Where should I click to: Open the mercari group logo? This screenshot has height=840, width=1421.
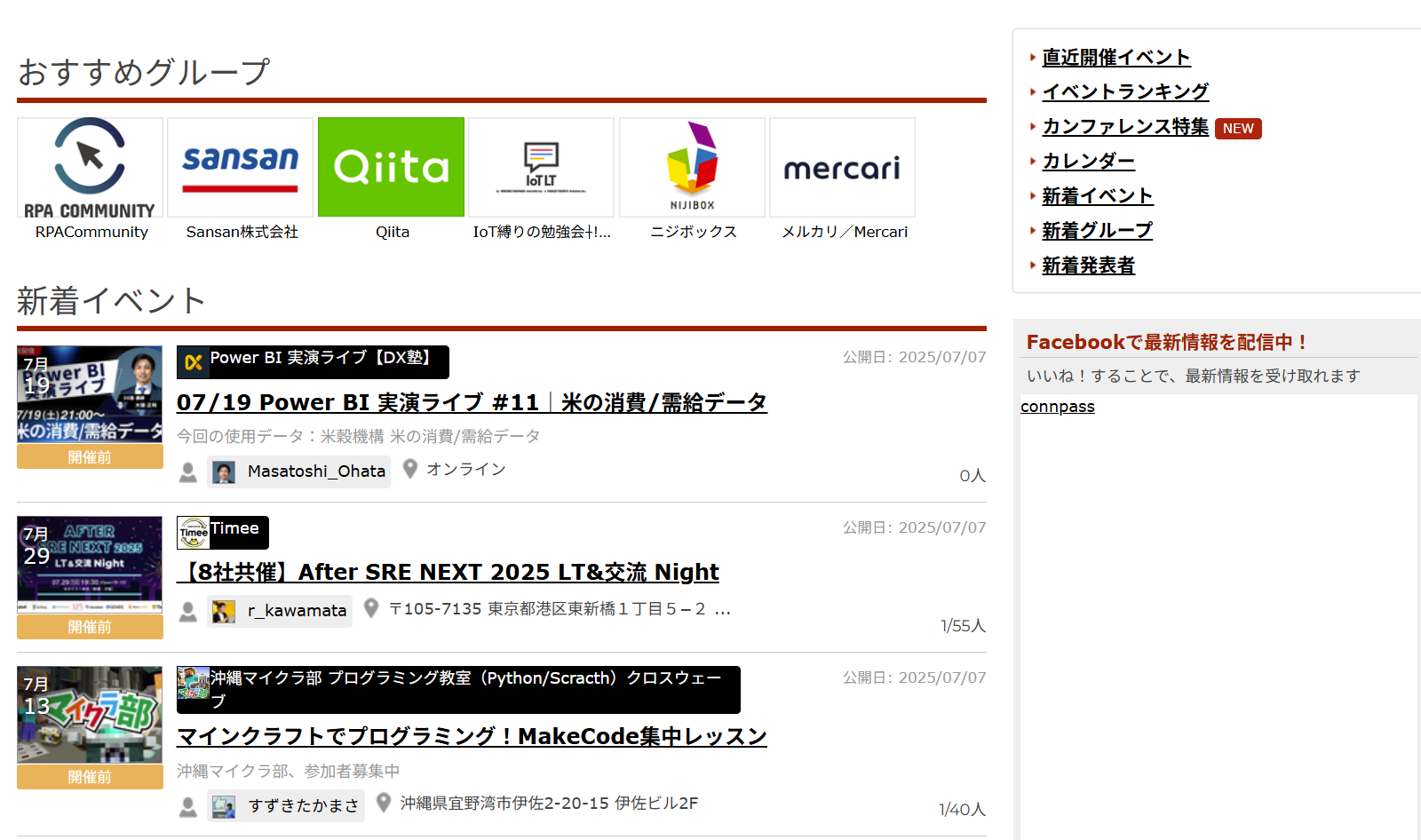[x=842, y=168]
